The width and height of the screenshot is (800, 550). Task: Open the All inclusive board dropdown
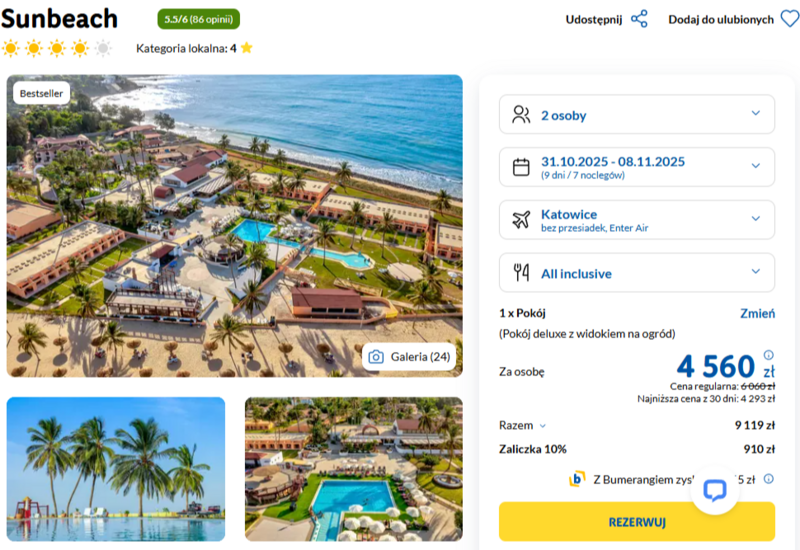tap(637, 272)
